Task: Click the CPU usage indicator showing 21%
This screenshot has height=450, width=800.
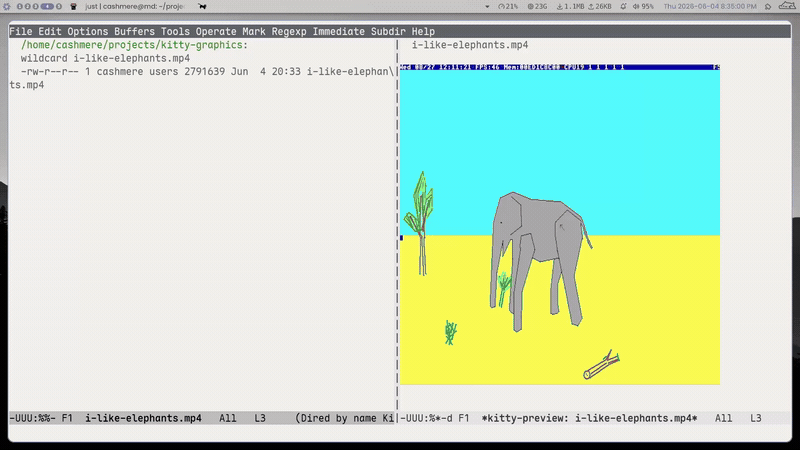Action: click(508, 7)
